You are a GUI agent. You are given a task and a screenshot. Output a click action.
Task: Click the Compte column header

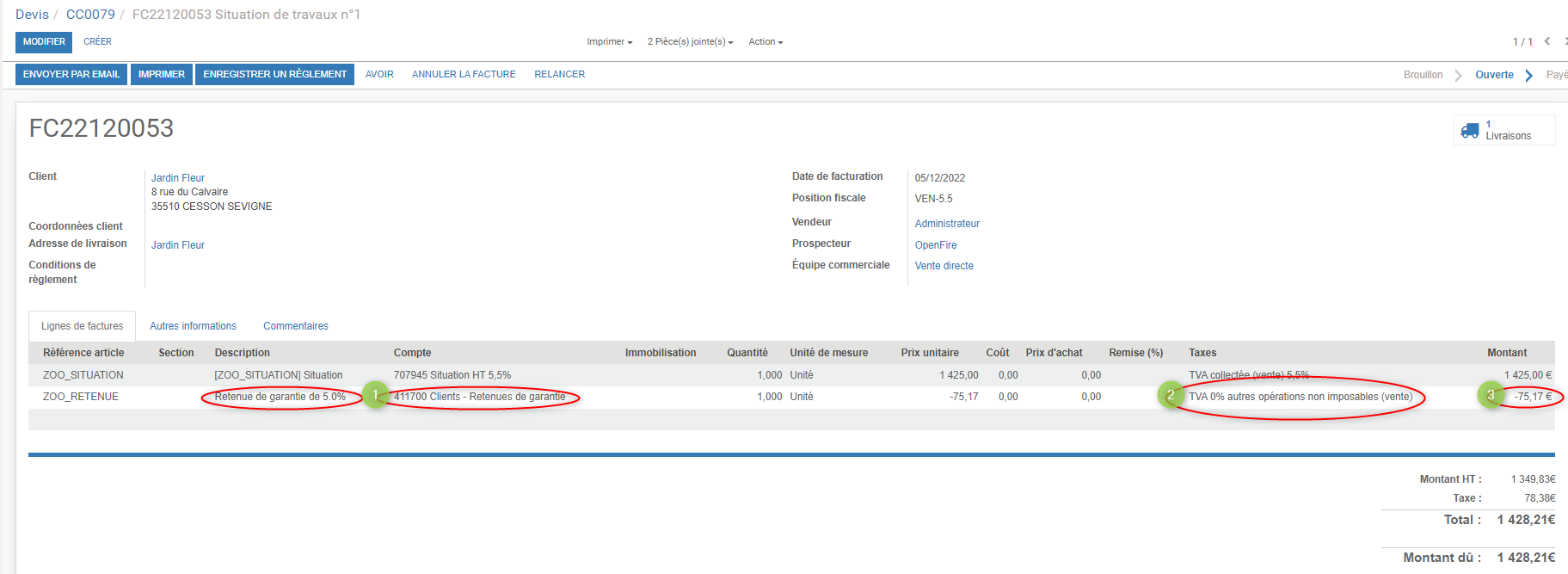412,353
